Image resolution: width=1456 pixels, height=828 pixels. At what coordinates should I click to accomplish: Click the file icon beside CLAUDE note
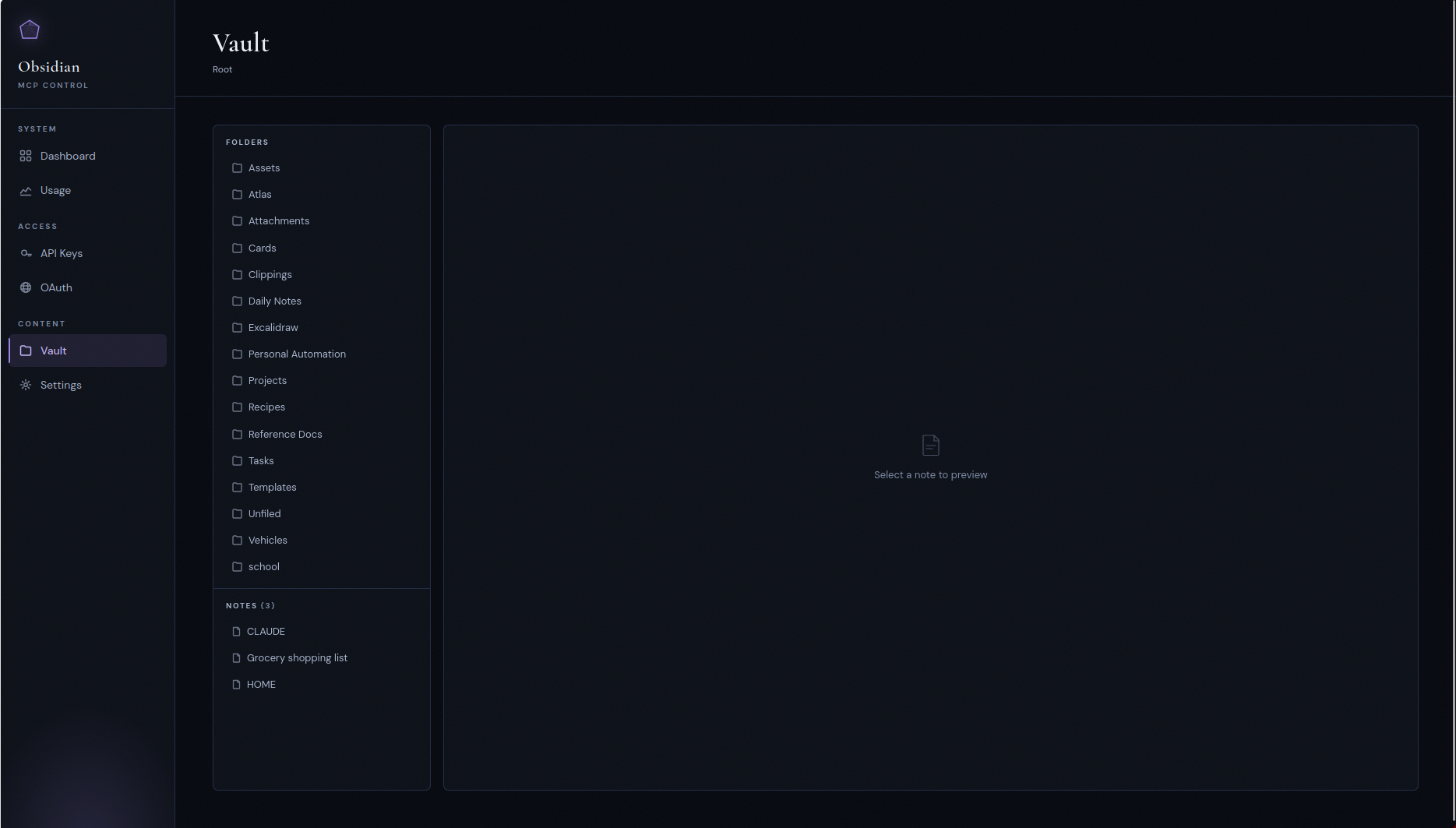coord(237,632)
